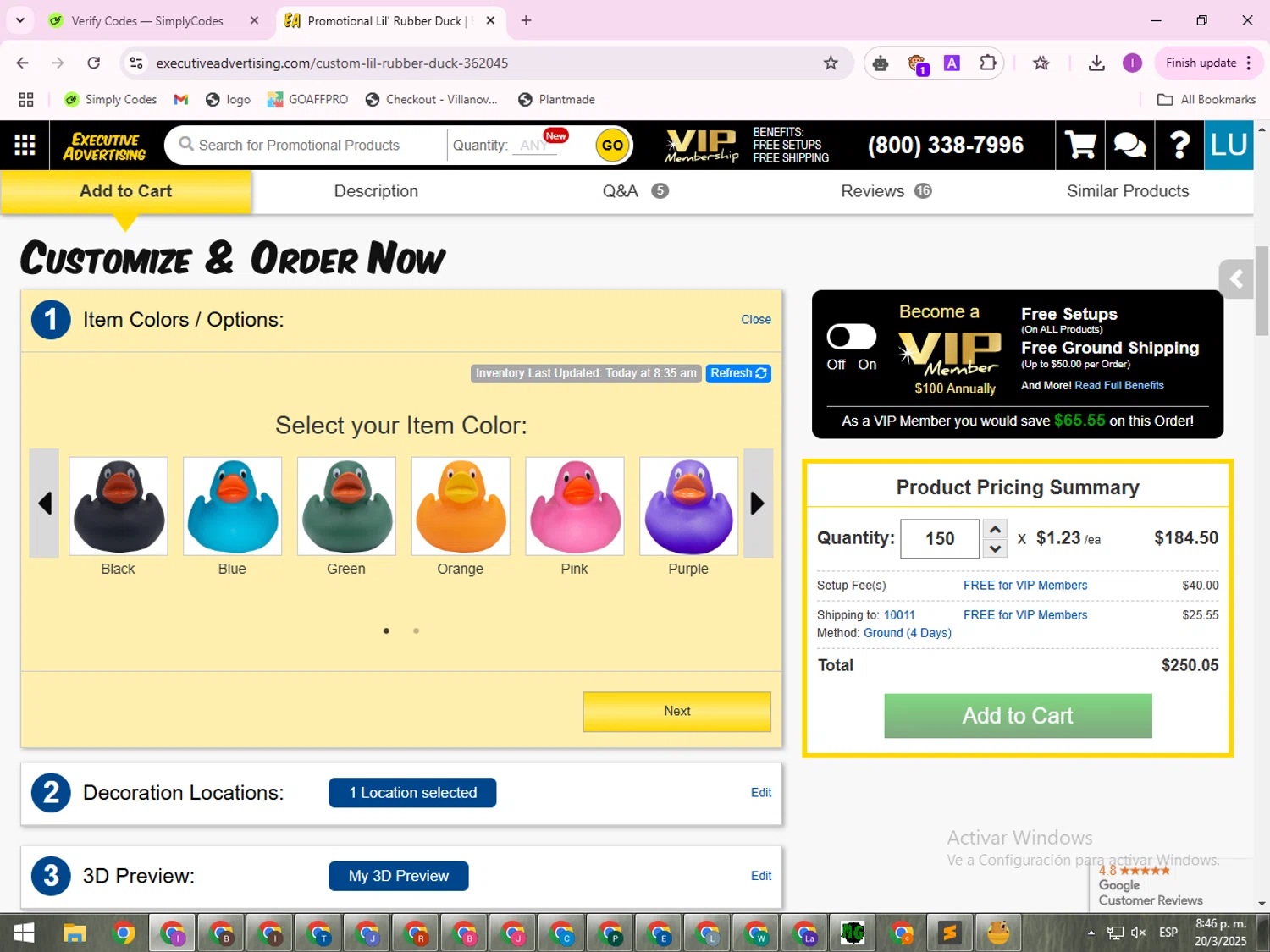Image resolution: width=1270 pixels, height=952 pixels.
Task: Open the apps grid menu icon
Action: tap(25, 146)
